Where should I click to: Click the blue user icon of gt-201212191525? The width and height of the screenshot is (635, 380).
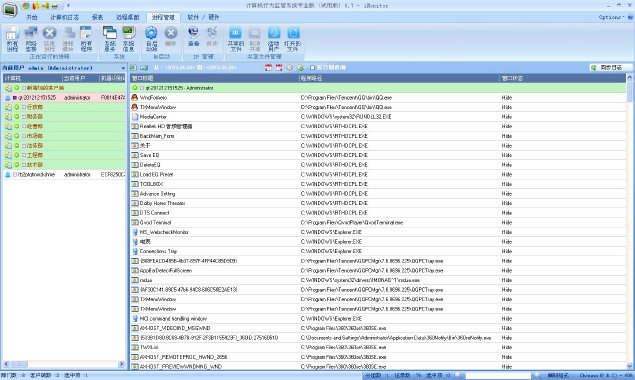coord(7,98)
